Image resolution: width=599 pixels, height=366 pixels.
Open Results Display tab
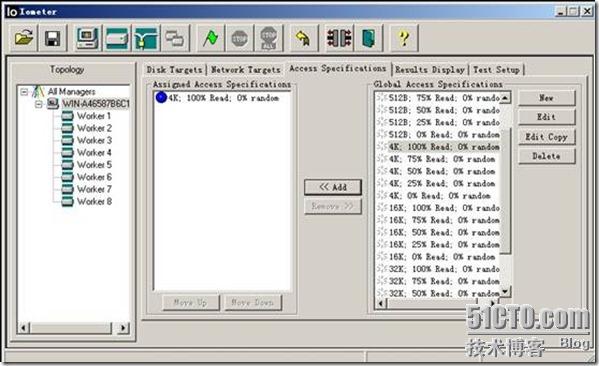(429, 70)
